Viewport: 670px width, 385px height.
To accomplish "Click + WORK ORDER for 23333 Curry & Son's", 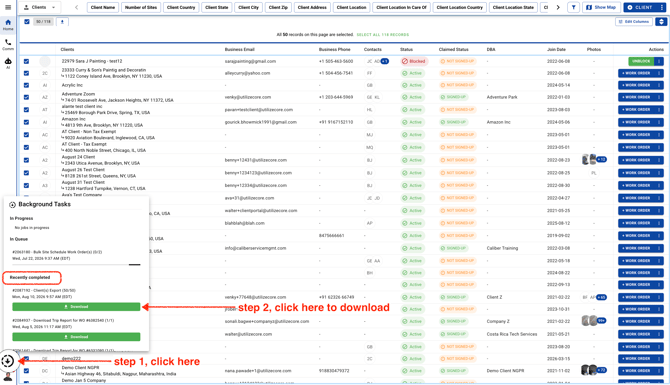I will pos(636,73).
